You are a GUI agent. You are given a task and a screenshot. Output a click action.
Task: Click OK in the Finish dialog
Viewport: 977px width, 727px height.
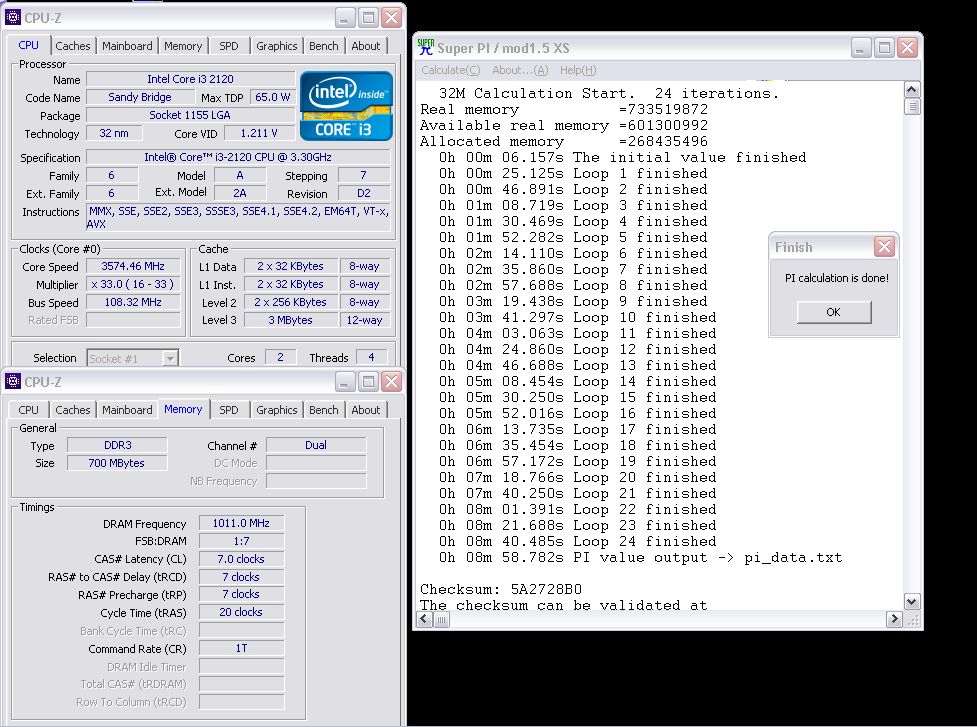click(834, 311)
